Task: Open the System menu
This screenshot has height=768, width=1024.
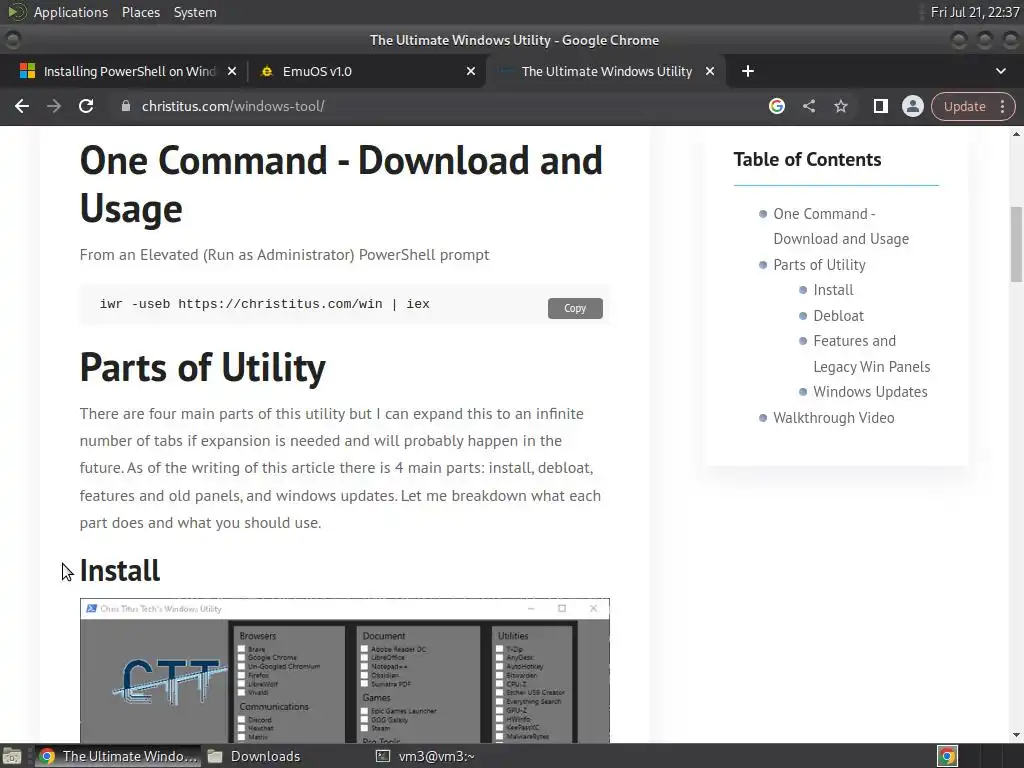Action: pos(195,12)
